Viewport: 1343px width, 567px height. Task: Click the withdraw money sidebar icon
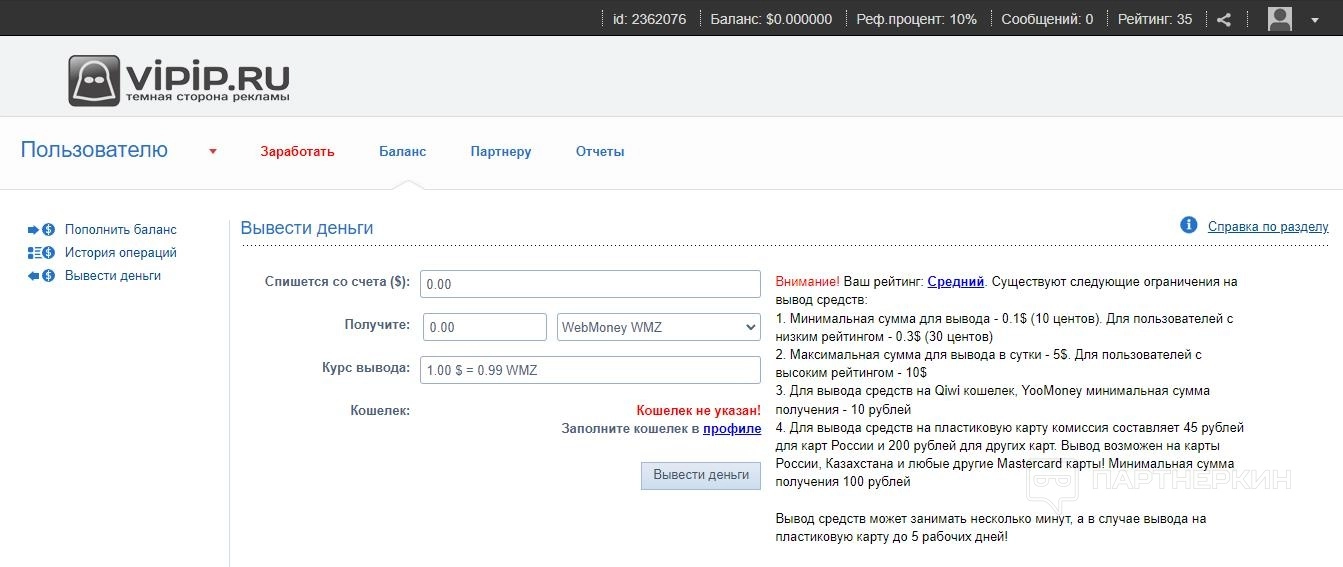coord(41,276)
